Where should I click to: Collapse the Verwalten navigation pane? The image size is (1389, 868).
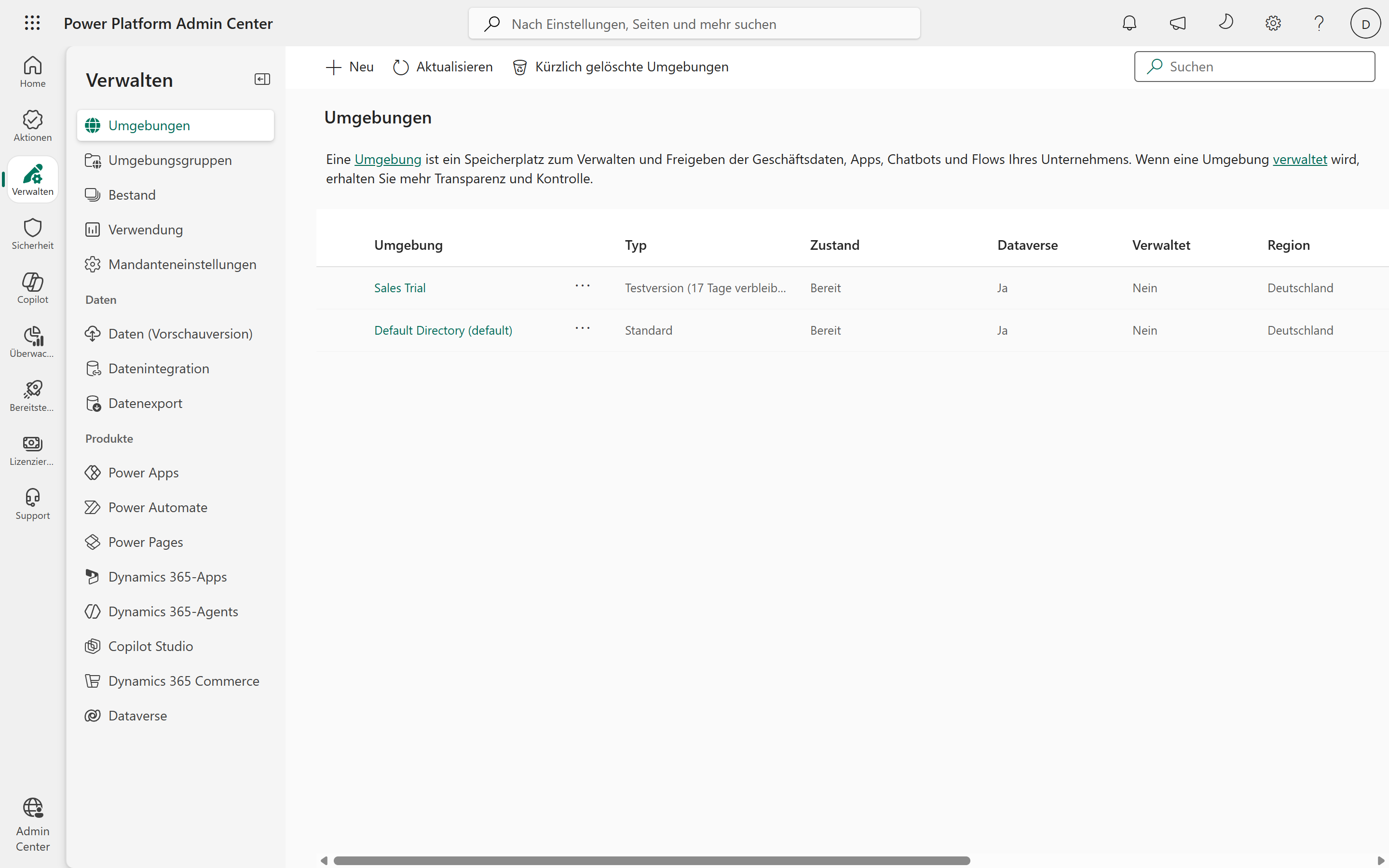tap(262, 79)
